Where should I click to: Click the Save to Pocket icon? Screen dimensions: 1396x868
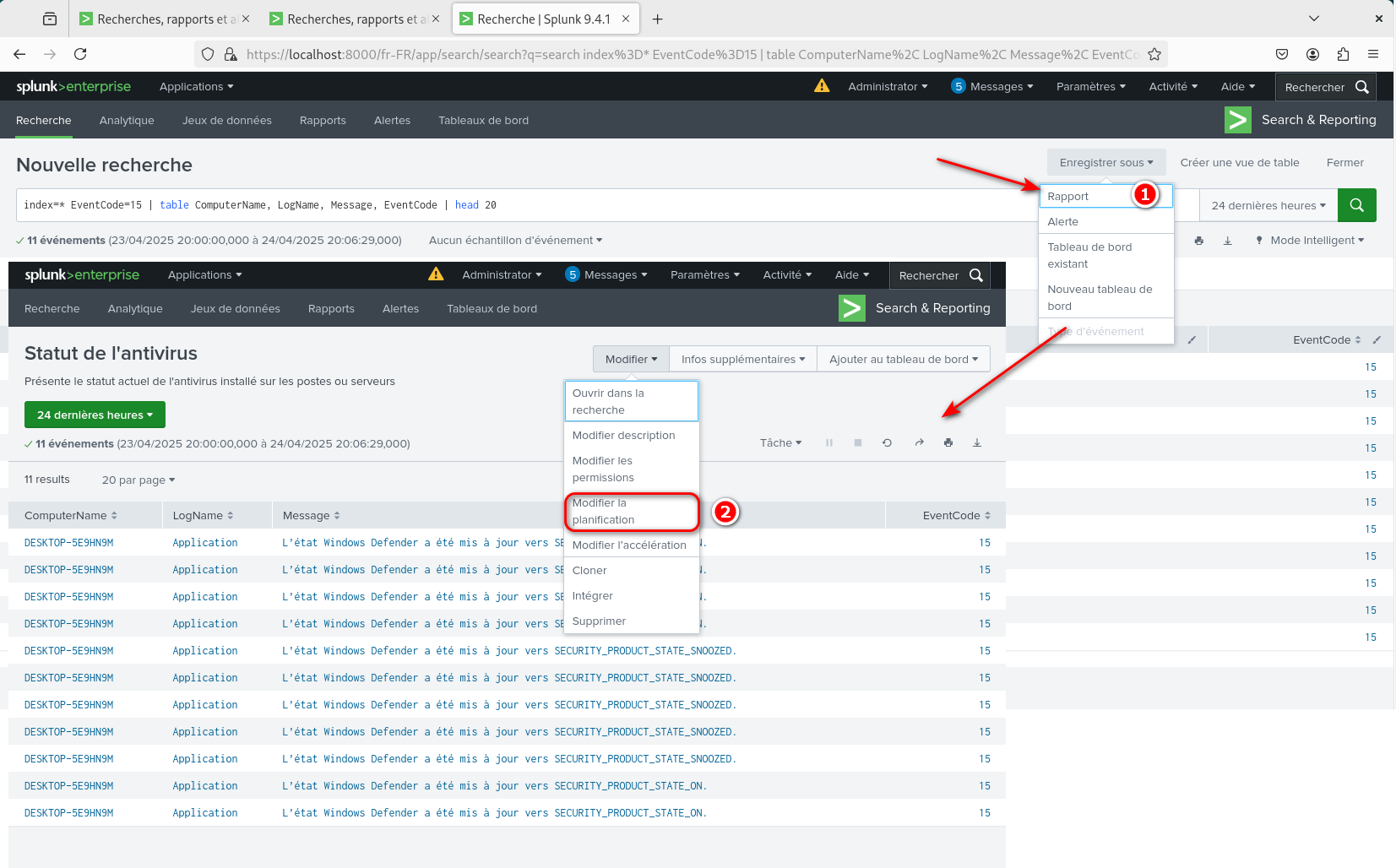1282,54
